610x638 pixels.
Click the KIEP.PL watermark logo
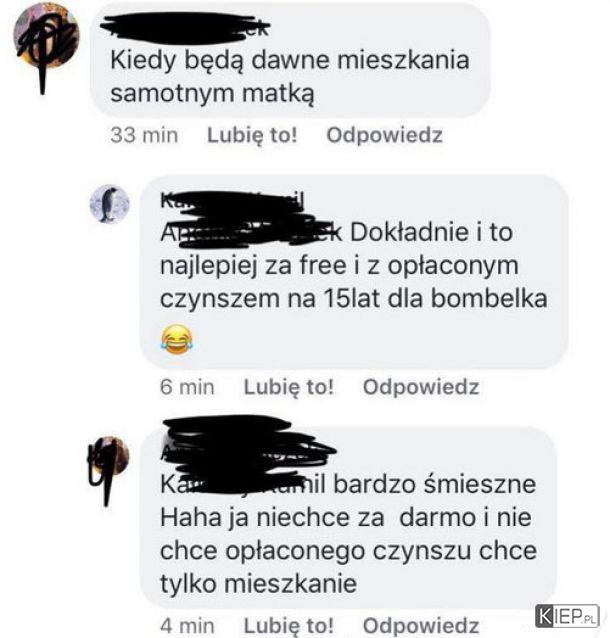(567, 616)
